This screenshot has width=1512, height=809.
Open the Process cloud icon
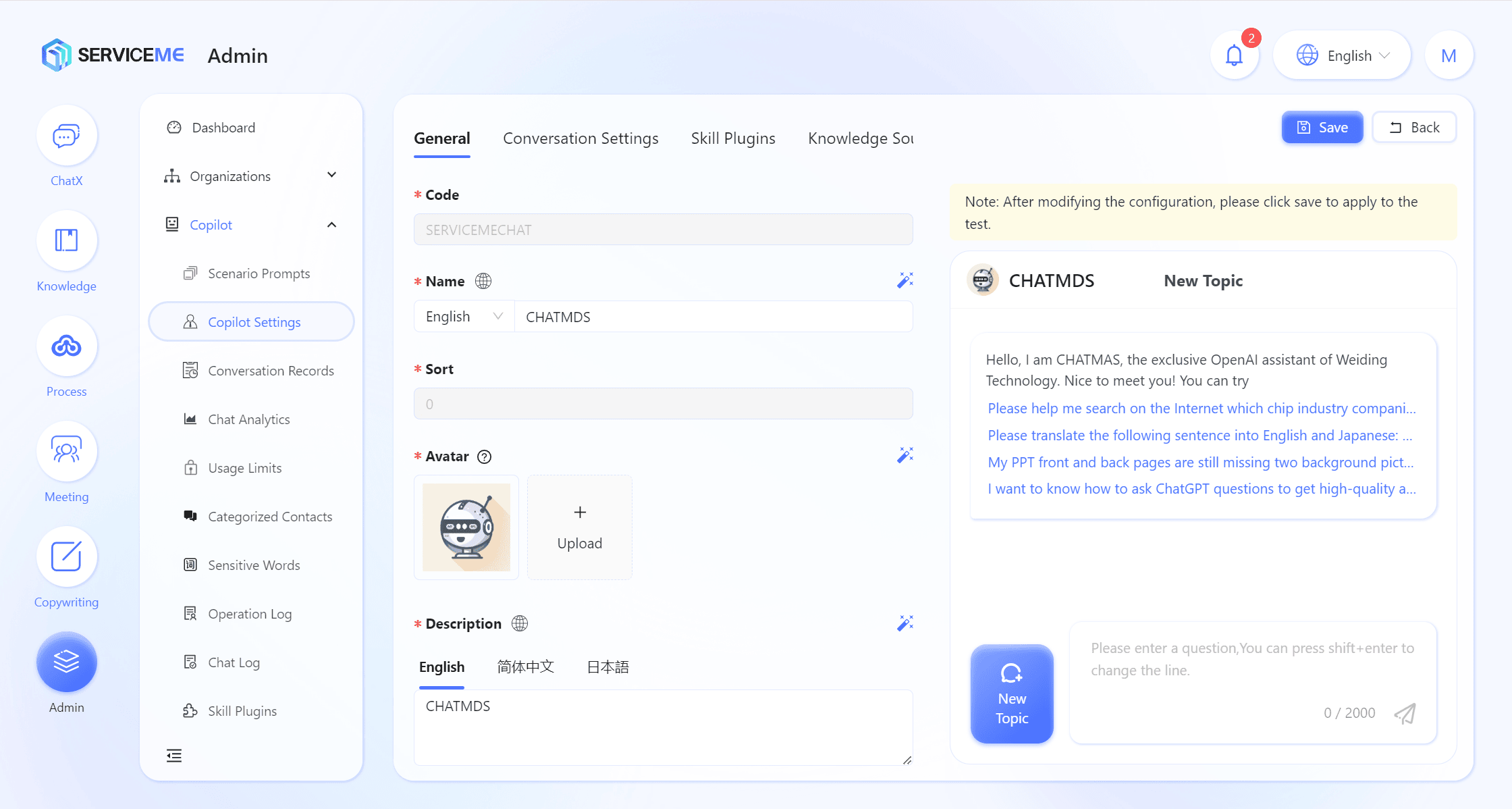click(x=66, y=346)
